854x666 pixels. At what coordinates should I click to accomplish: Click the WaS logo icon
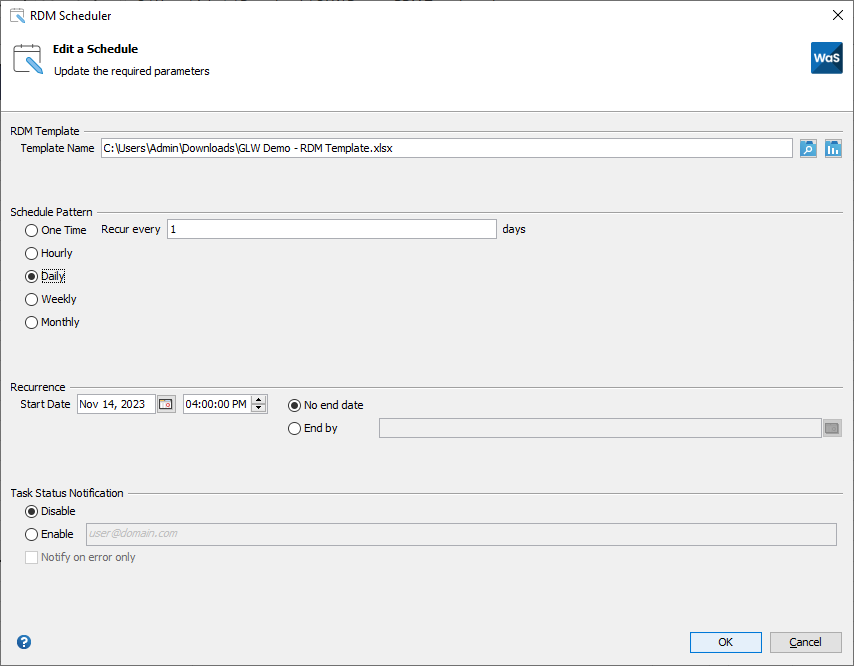coord(827,58)
